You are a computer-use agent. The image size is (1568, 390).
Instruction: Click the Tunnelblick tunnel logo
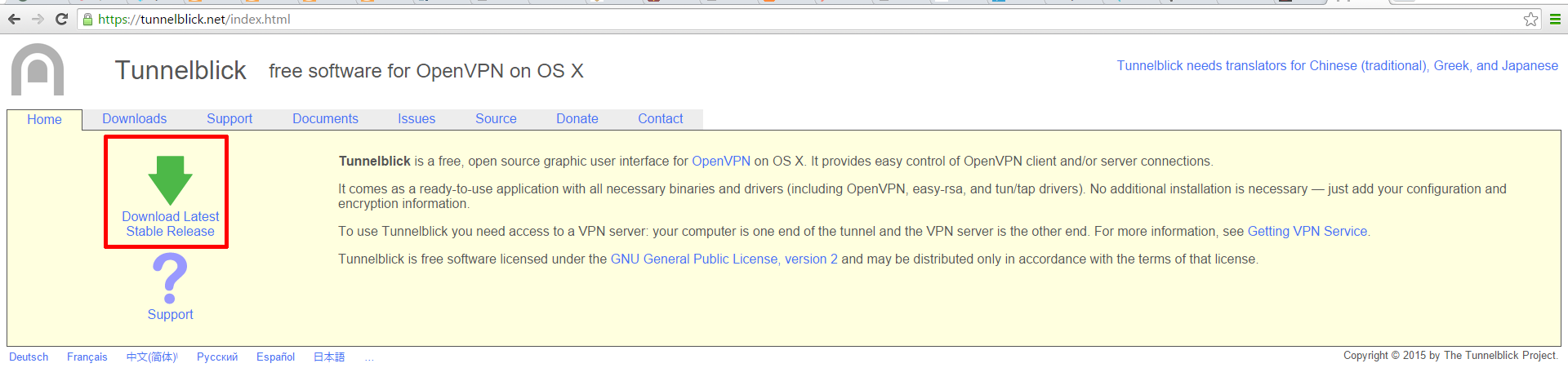point(38,69)
